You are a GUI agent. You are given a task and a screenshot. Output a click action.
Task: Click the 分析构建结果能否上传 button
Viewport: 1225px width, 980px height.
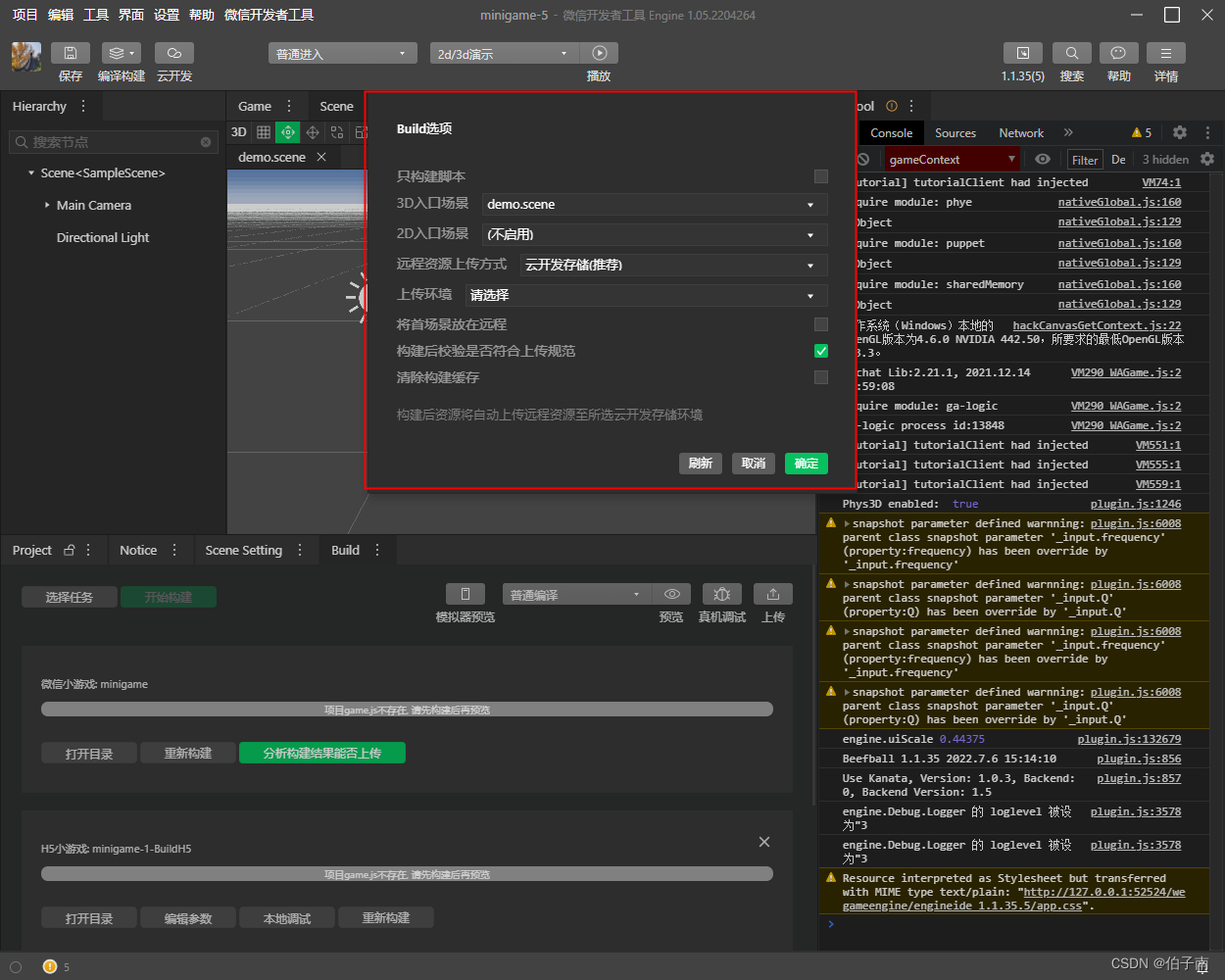point(322,754)
